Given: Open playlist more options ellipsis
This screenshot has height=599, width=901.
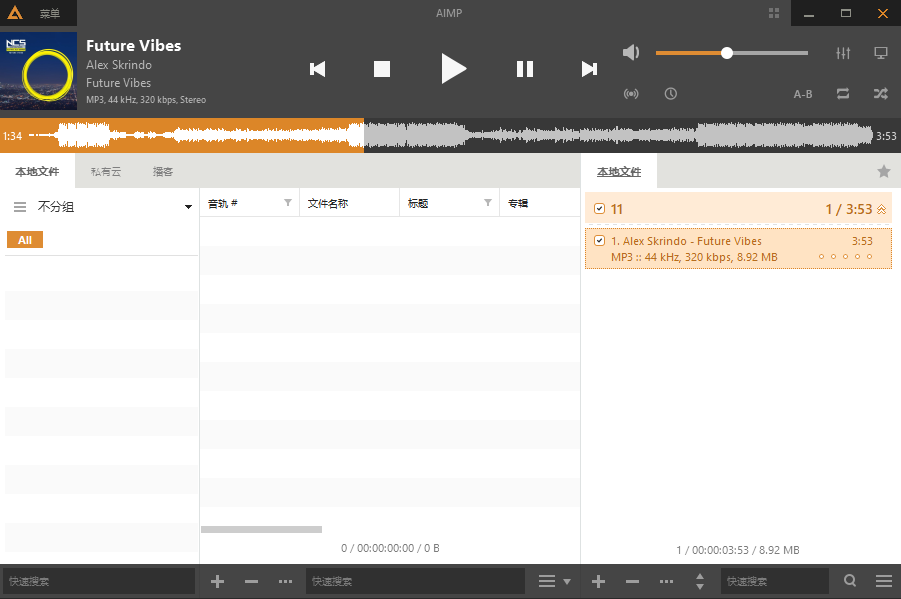Looking at the screenshot, I should [666, 582].
